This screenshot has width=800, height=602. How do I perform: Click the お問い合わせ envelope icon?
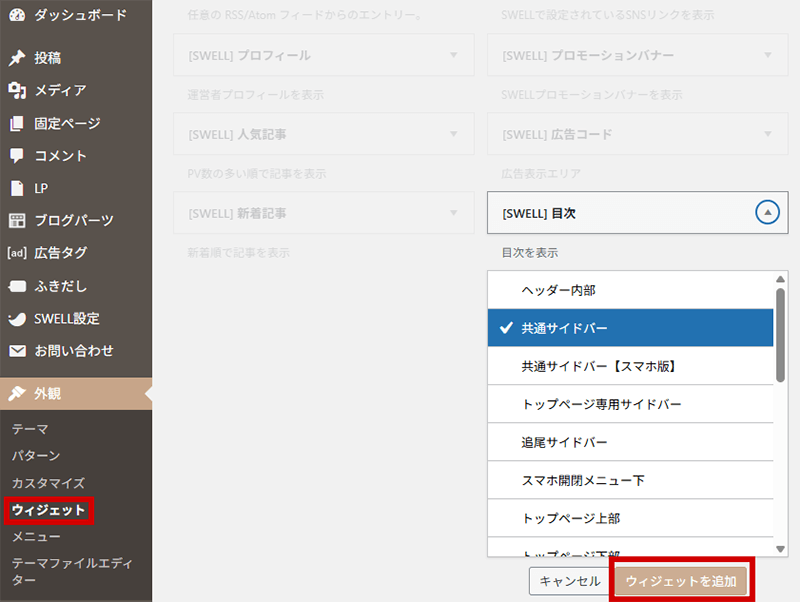coord(17,351)
